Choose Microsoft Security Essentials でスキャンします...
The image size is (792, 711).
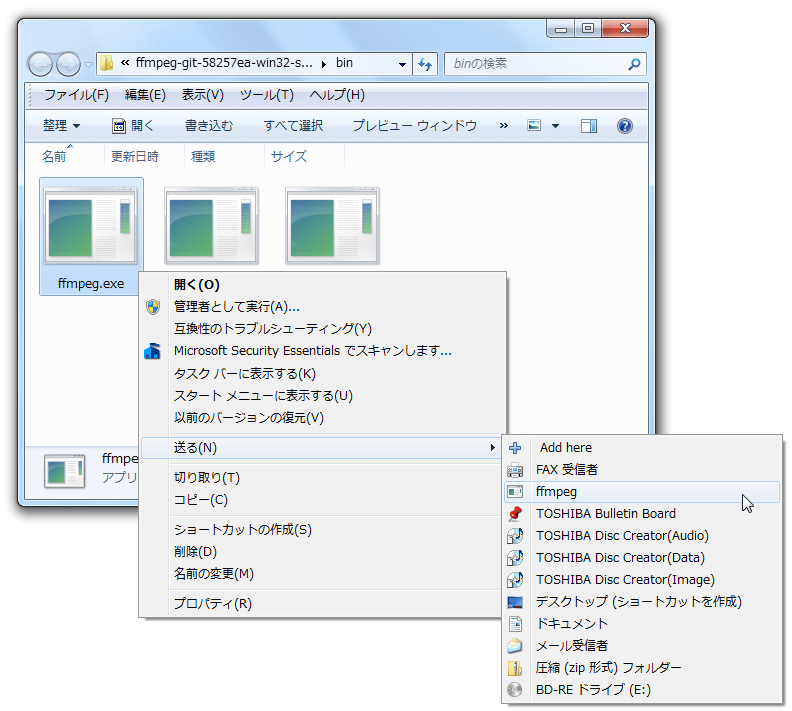click(323, 351)
